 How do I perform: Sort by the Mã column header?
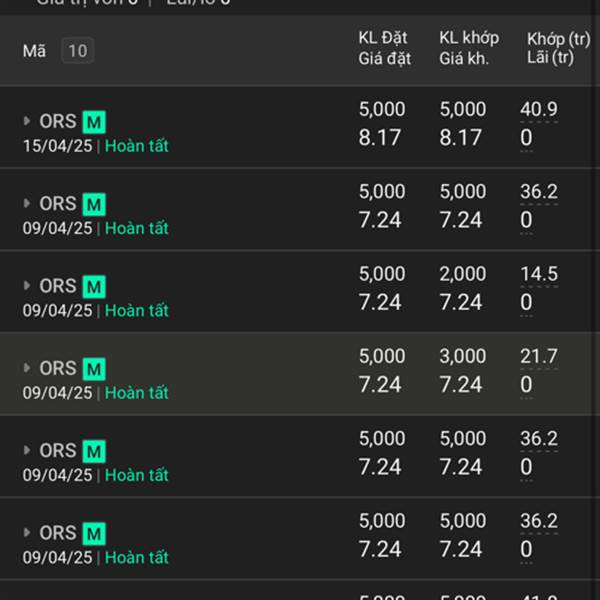(x=34, y=51)
